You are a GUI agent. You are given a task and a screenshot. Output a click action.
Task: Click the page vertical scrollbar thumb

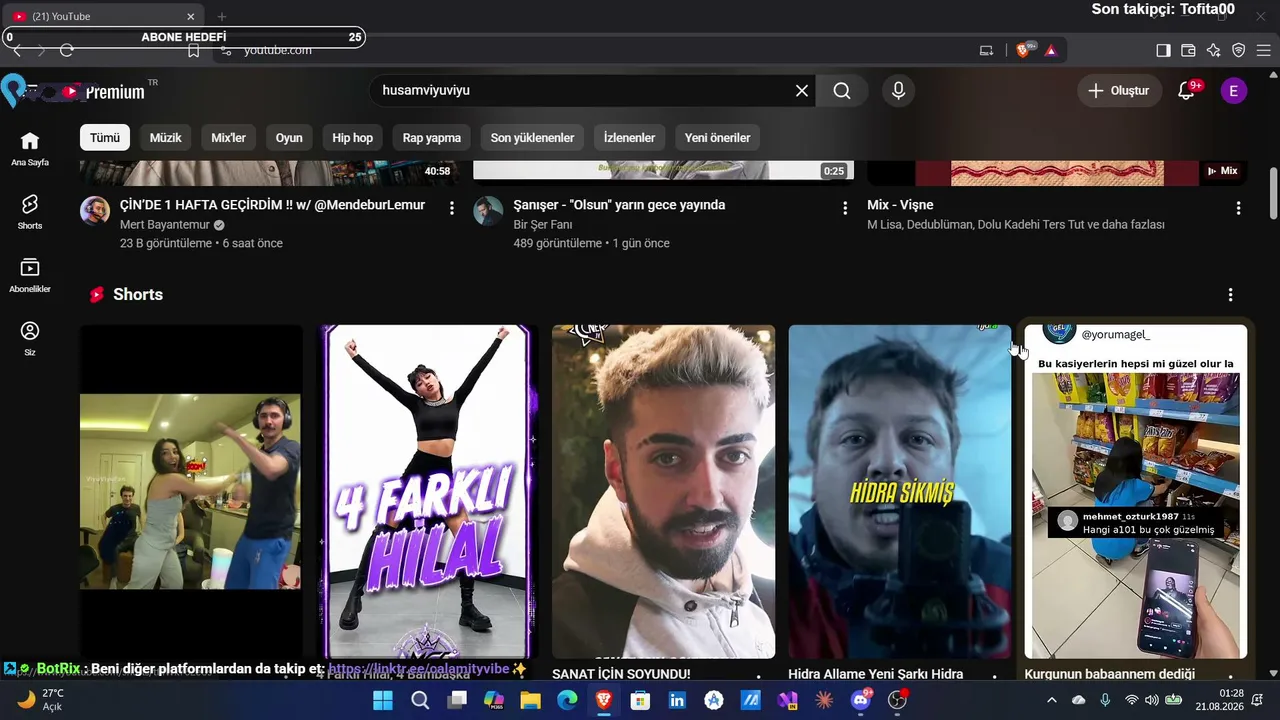[x=1273, y=192]
